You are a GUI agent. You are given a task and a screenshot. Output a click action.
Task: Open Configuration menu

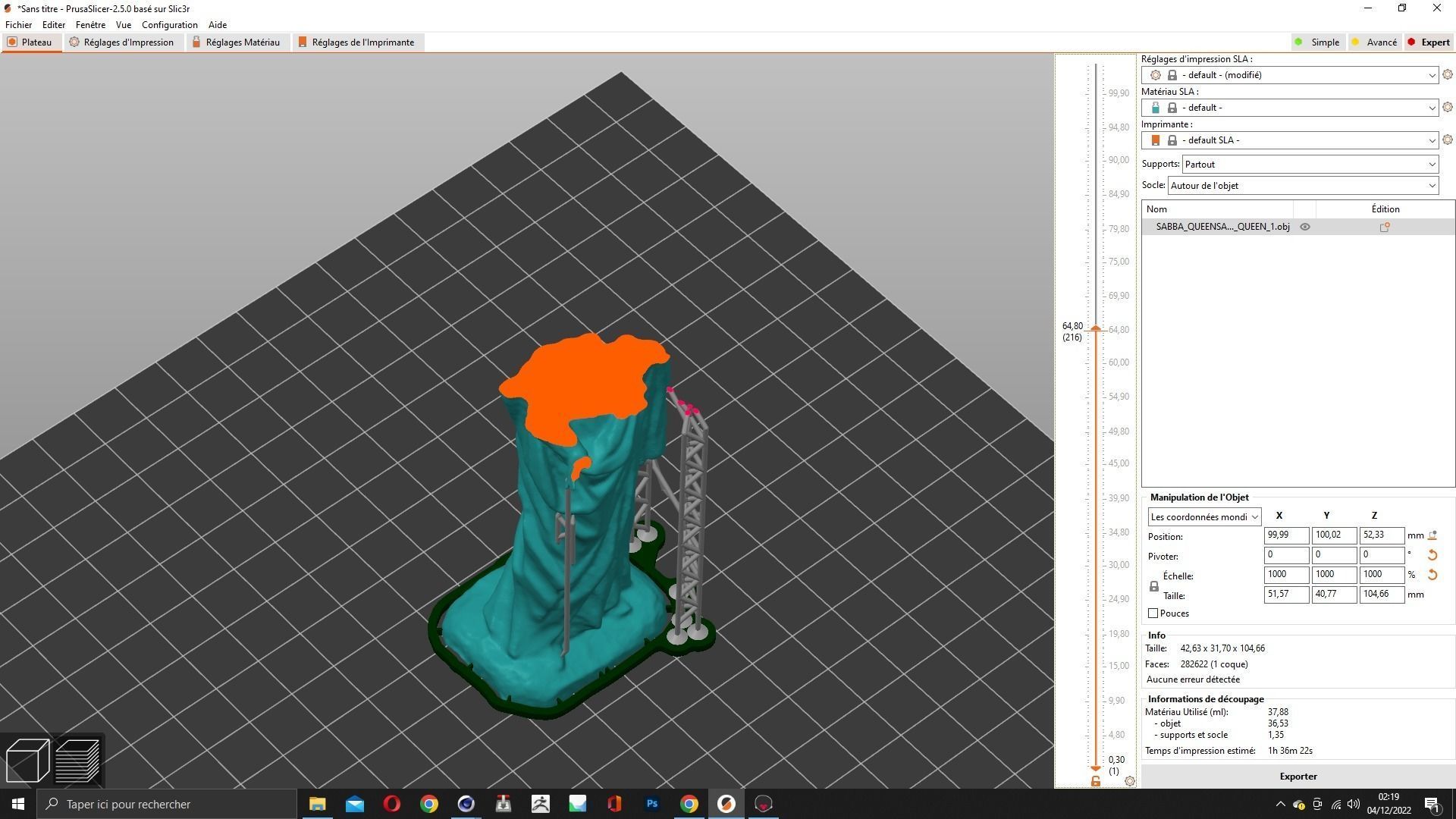170,25
